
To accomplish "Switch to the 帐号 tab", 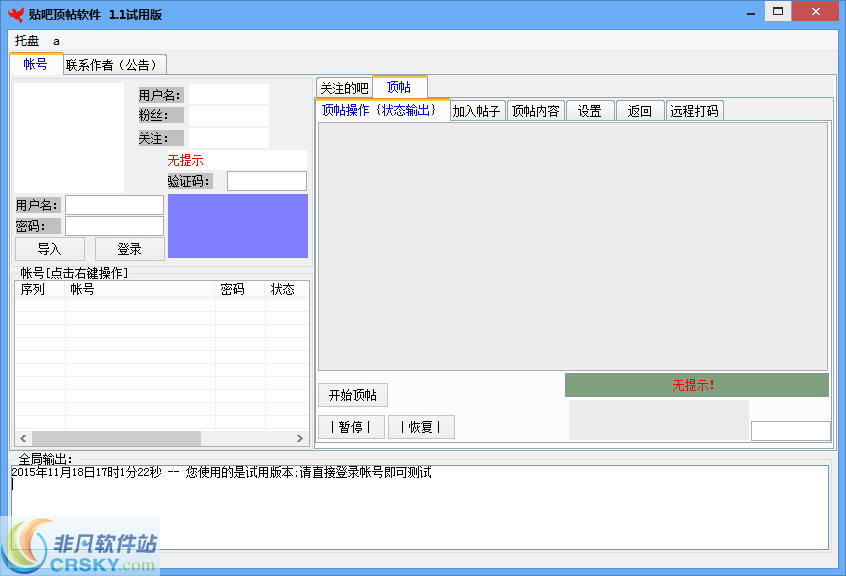I will click(x=36, y=64).
